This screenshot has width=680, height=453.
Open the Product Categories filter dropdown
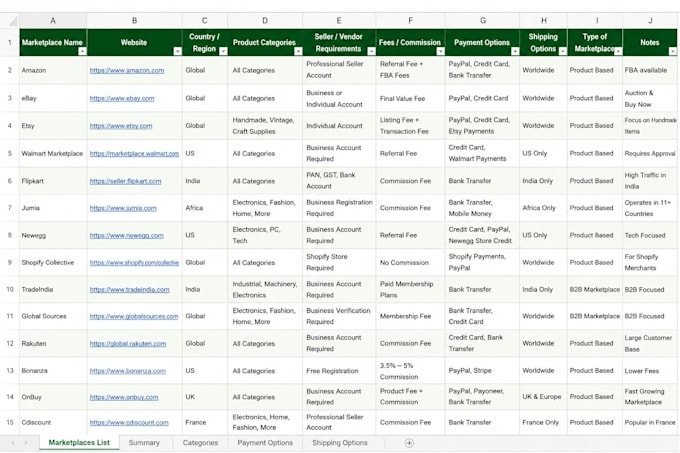[x=298, y=51]
